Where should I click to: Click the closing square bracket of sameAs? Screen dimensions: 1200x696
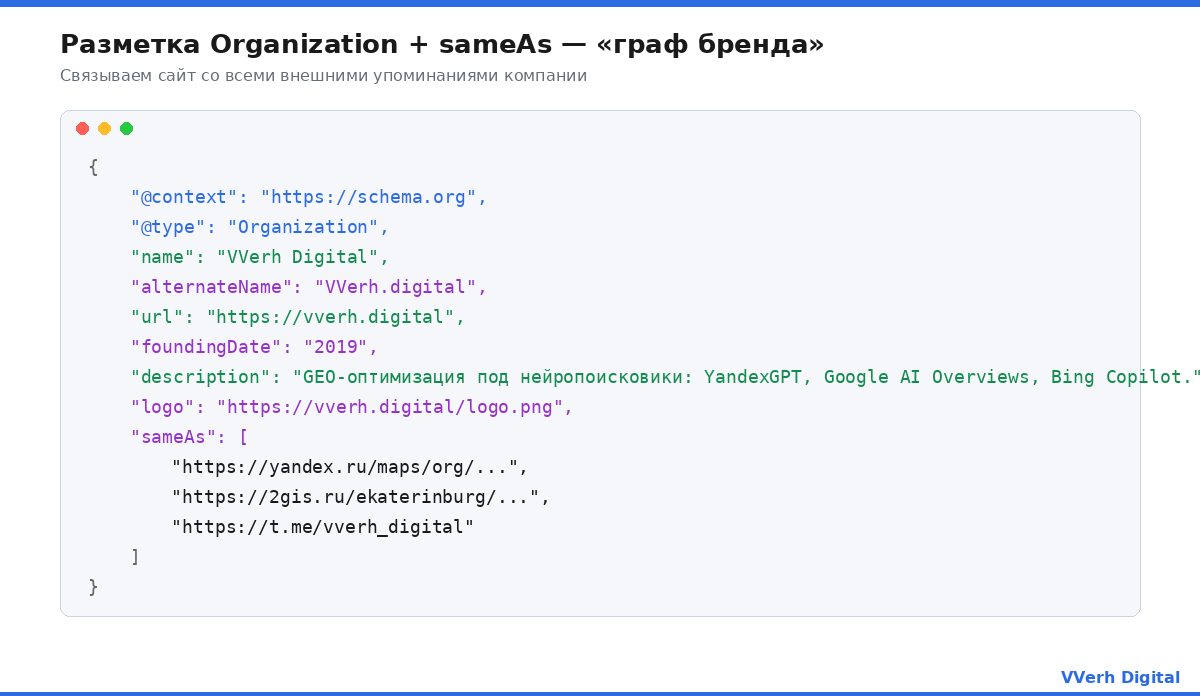coord(135,557)
